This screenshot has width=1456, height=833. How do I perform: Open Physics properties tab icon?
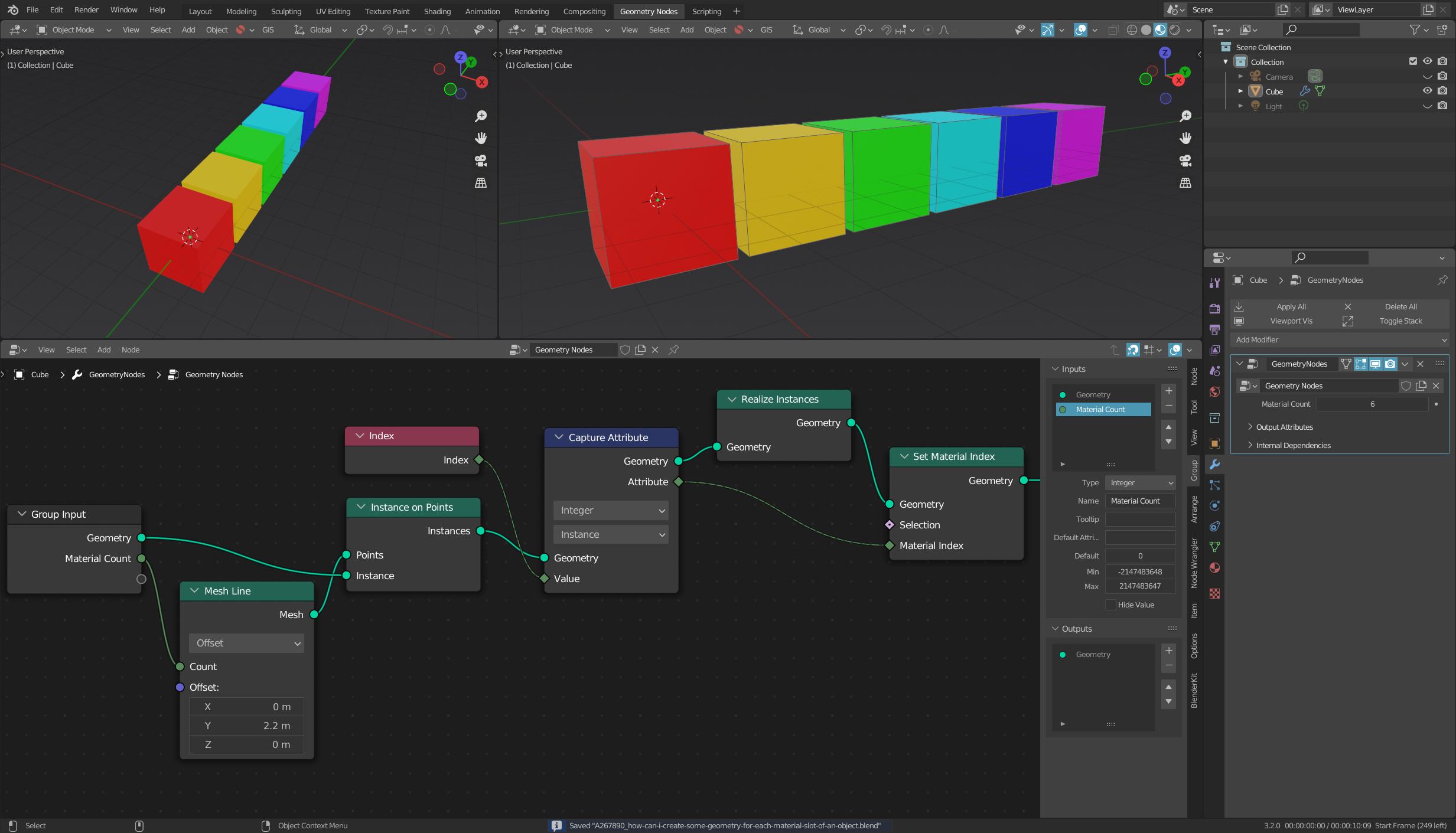[1214, 506]
